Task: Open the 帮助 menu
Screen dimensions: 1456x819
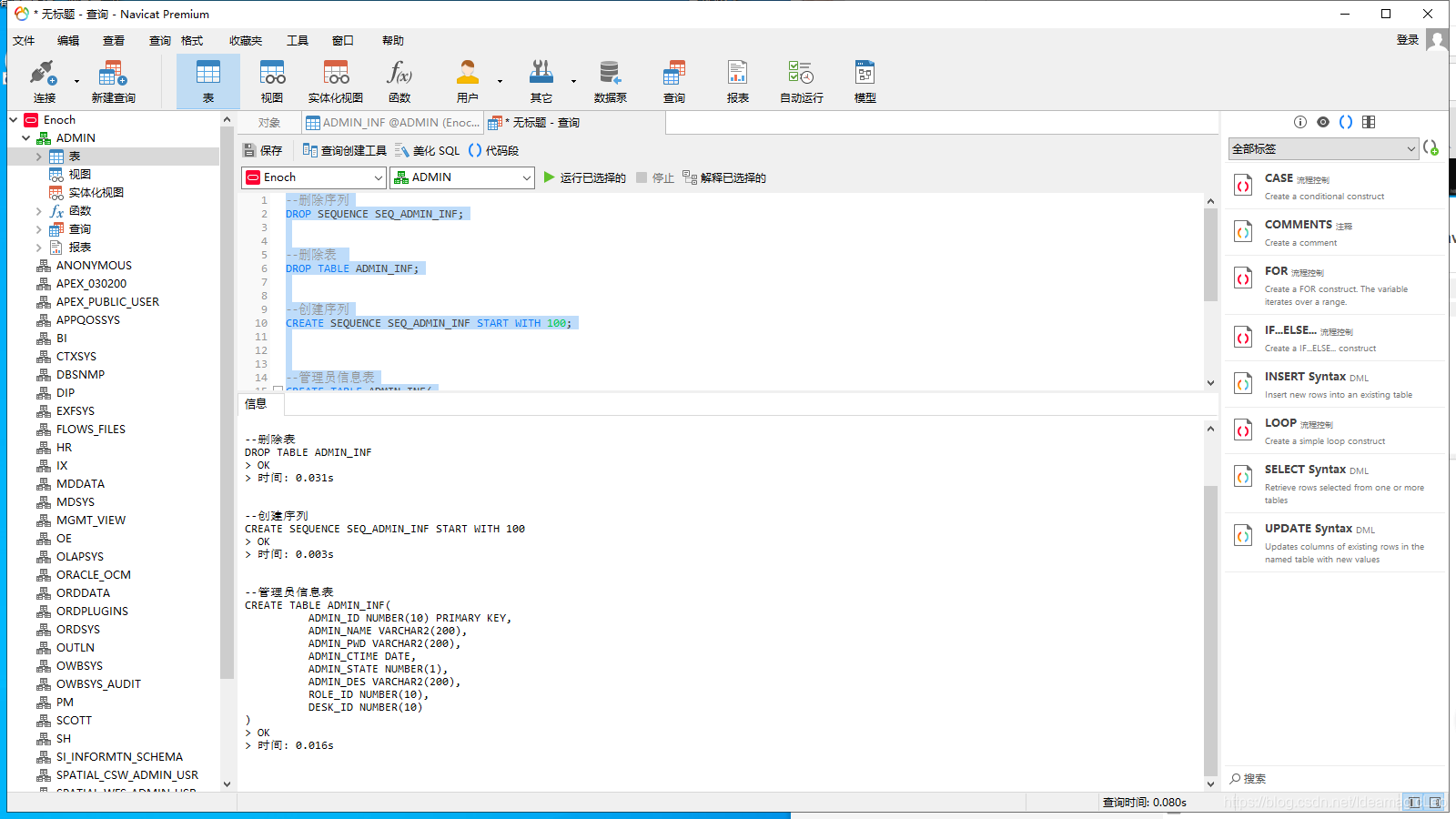Action: coord(393,40)
